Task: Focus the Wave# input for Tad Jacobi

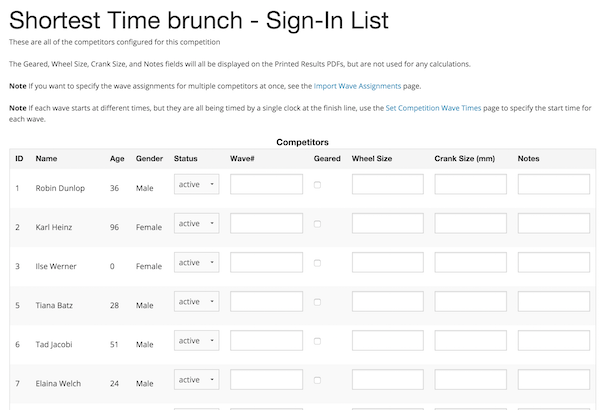Action: click(x=266, y=341)
